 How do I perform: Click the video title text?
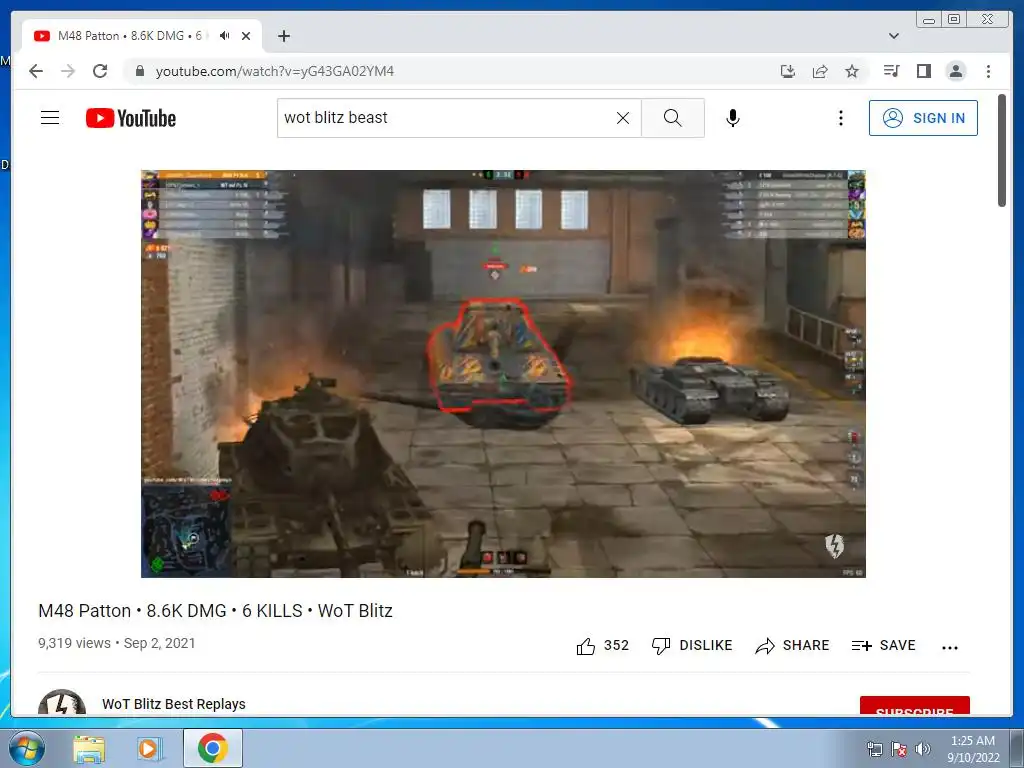[216, 611]
